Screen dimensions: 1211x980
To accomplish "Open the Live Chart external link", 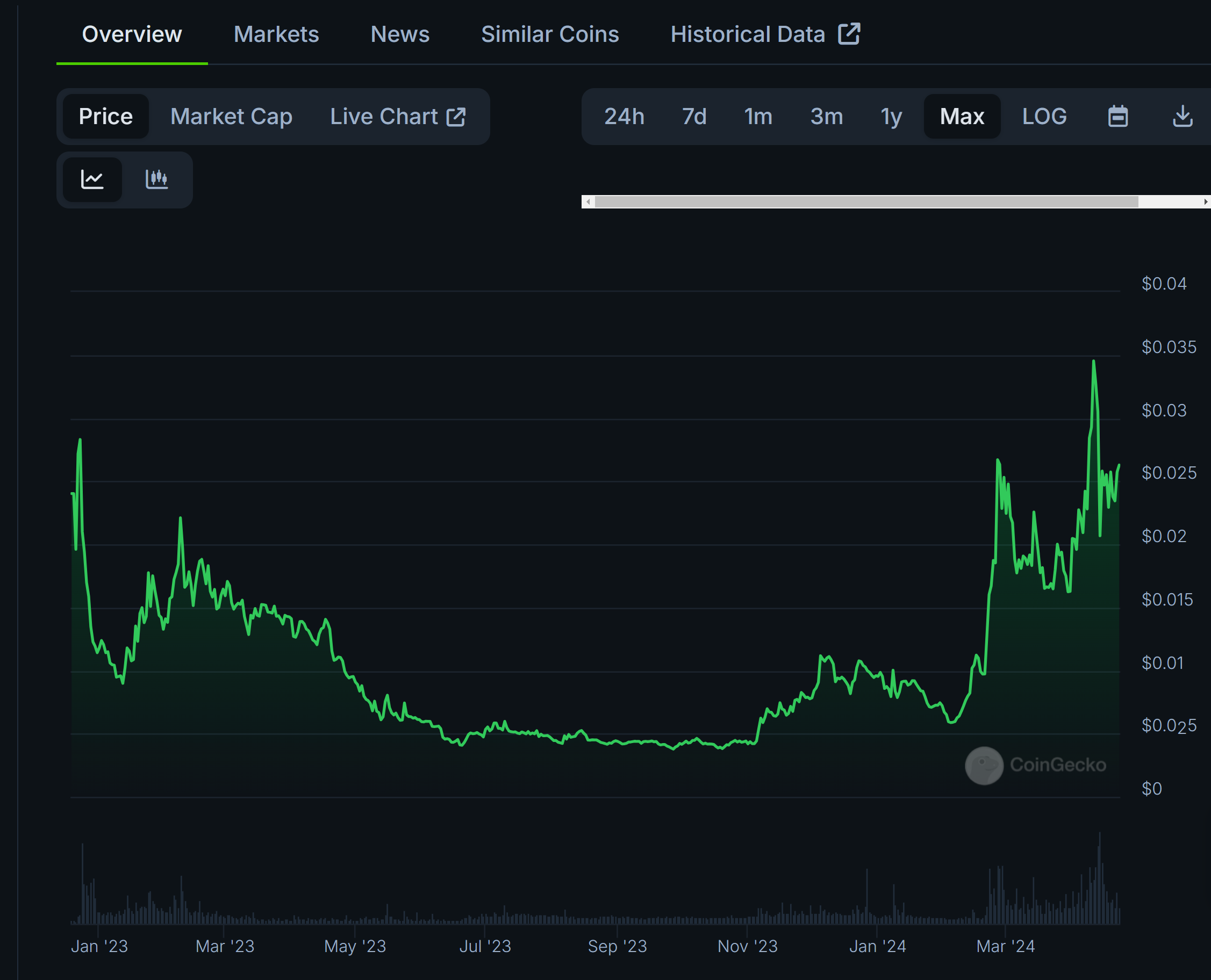I will pos(397,116).
